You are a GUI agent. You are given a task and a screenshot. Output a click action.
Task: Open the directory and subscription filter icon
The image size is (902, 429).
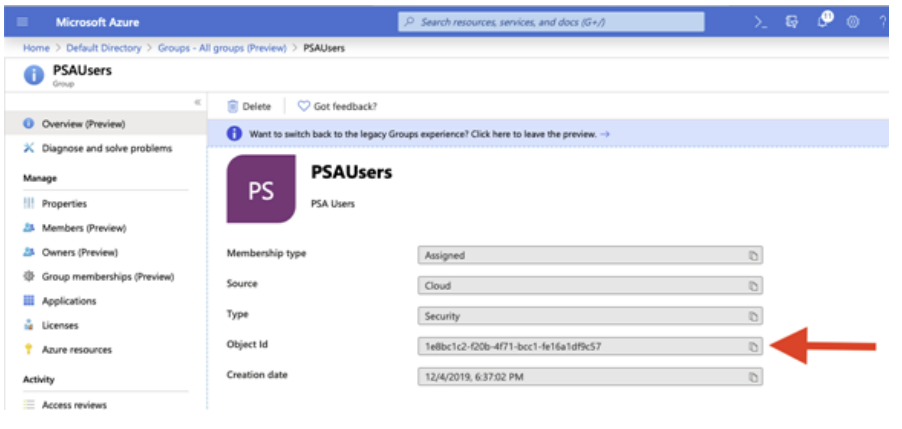point(792,22)
